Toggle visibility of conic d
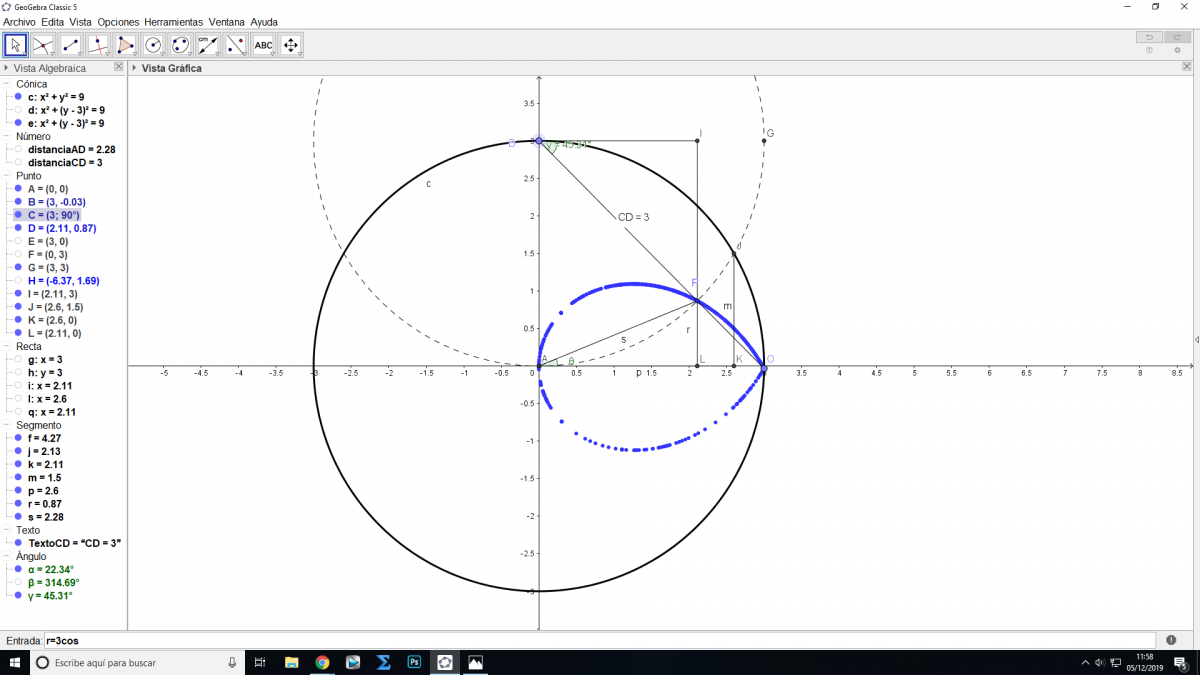 (x=19, y=110)
